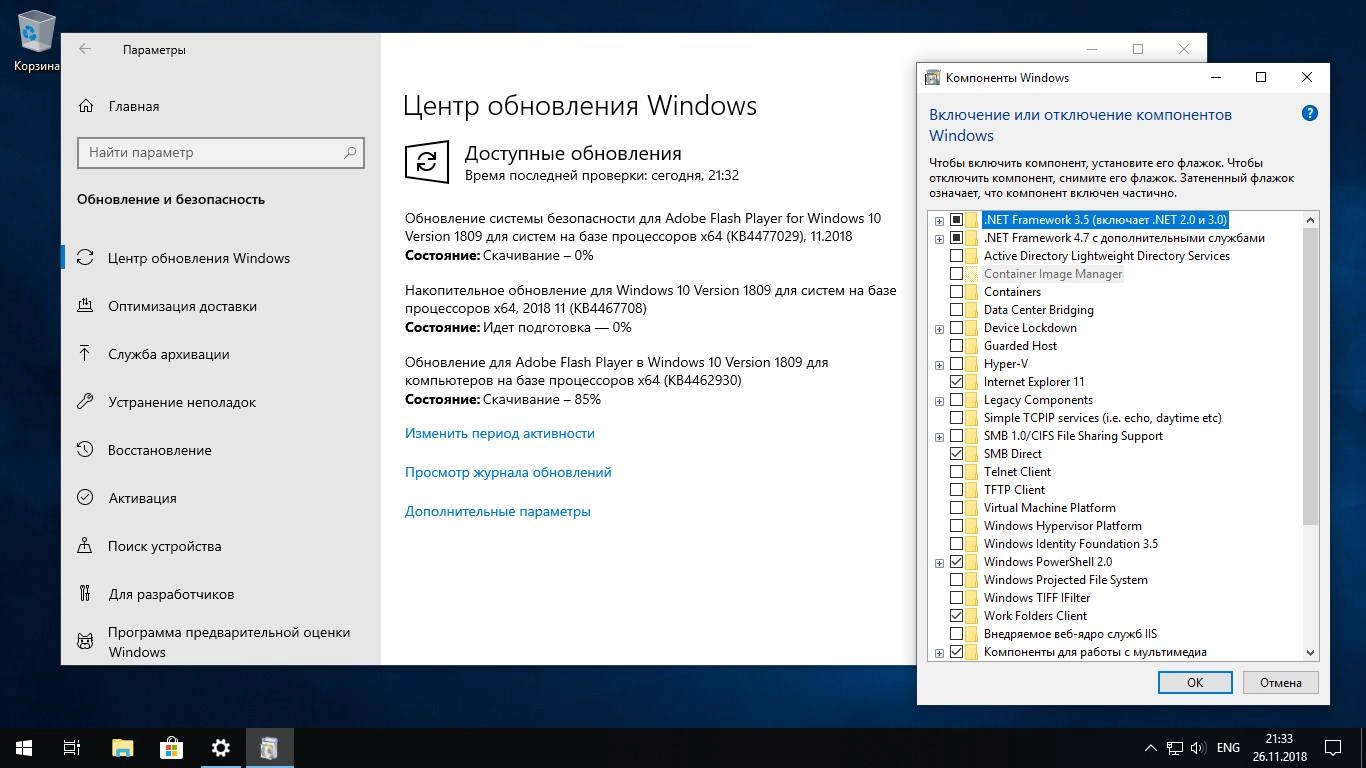Open Просмотр журнала обновлений link
This screenshot has height=768, width=1366.
point(508,472)
